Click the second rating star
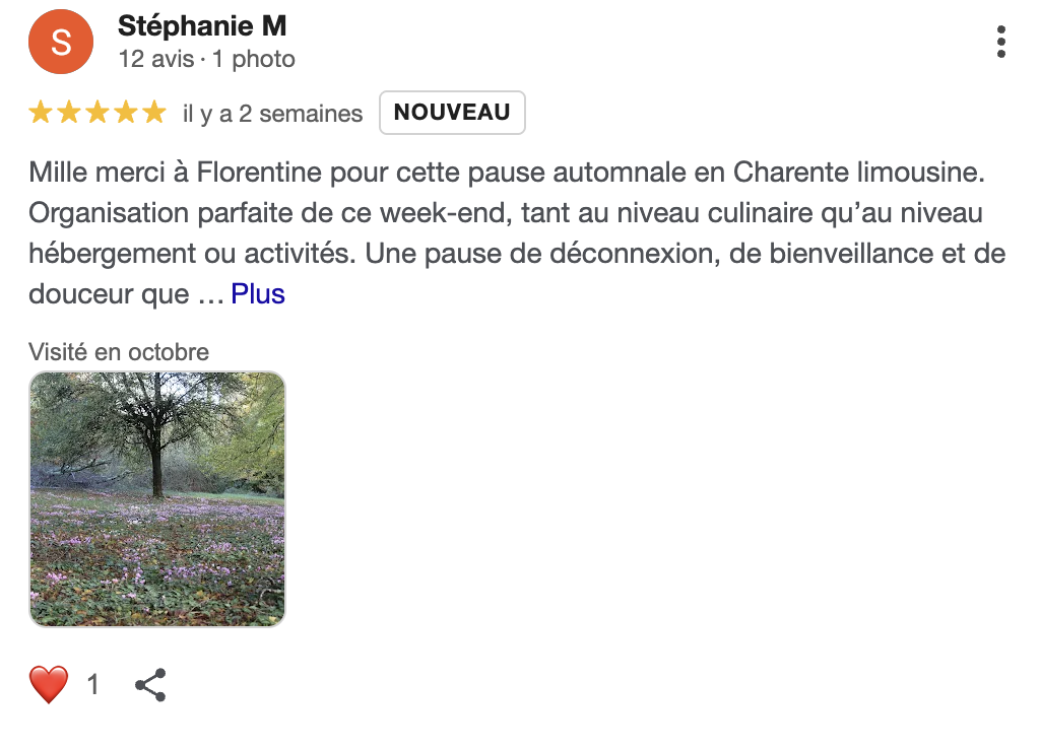1040x749 pixels. pyautogui.click(x=69, y=112)
